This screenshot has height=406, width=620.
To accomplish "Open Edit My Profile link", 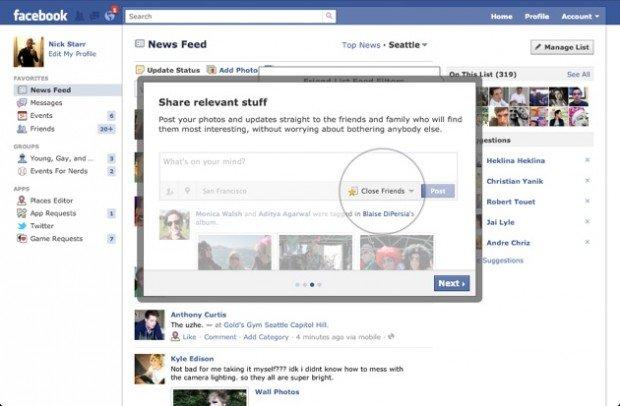I will click(x=72, y=54).
